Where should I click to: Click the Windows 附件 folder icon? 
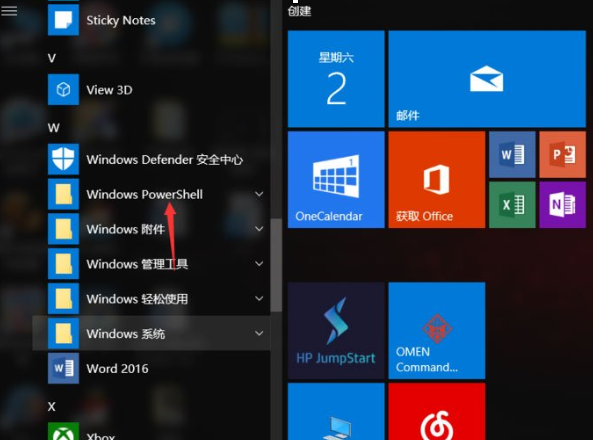click(x=63, y=229)
